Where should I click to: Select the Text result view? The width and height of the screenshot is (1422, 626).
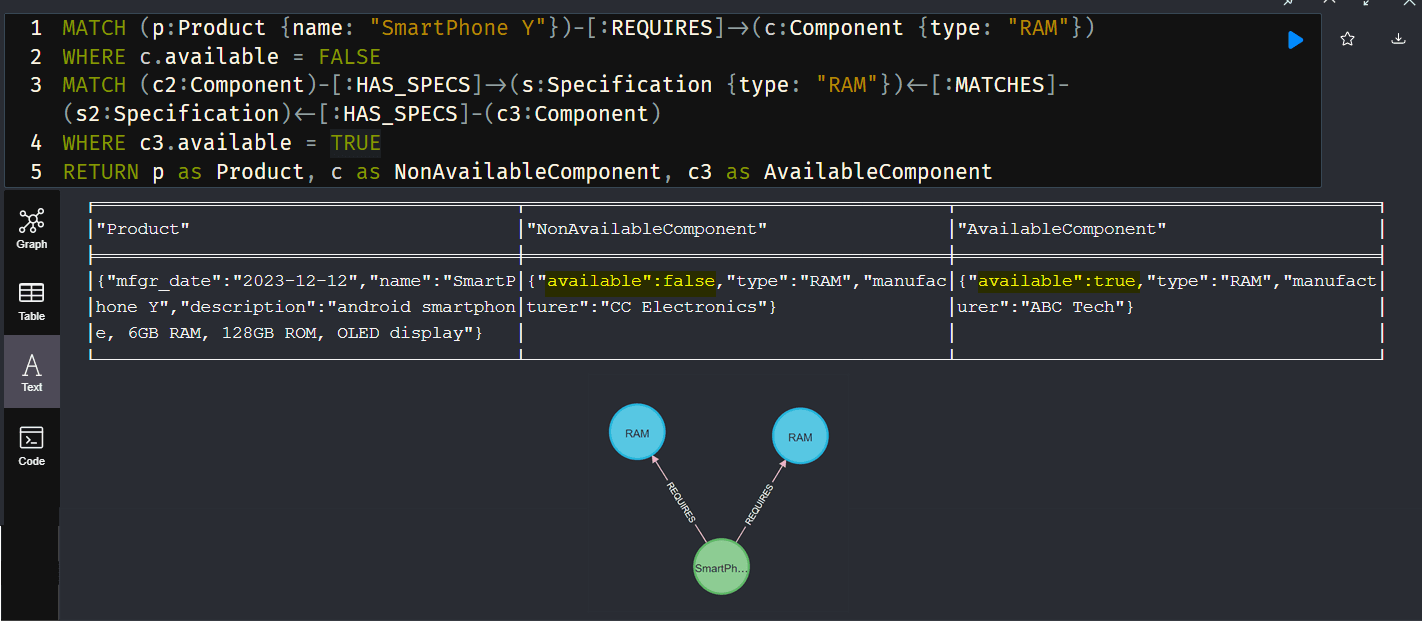pyautogui.click(x=32, y=371)
